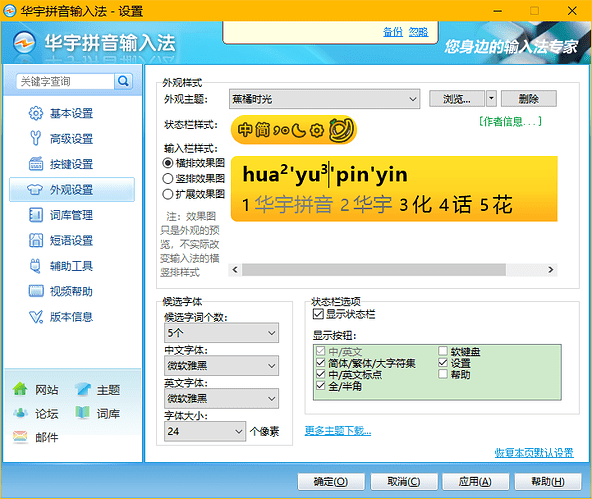Open 基本设置 page

(72, 113)
